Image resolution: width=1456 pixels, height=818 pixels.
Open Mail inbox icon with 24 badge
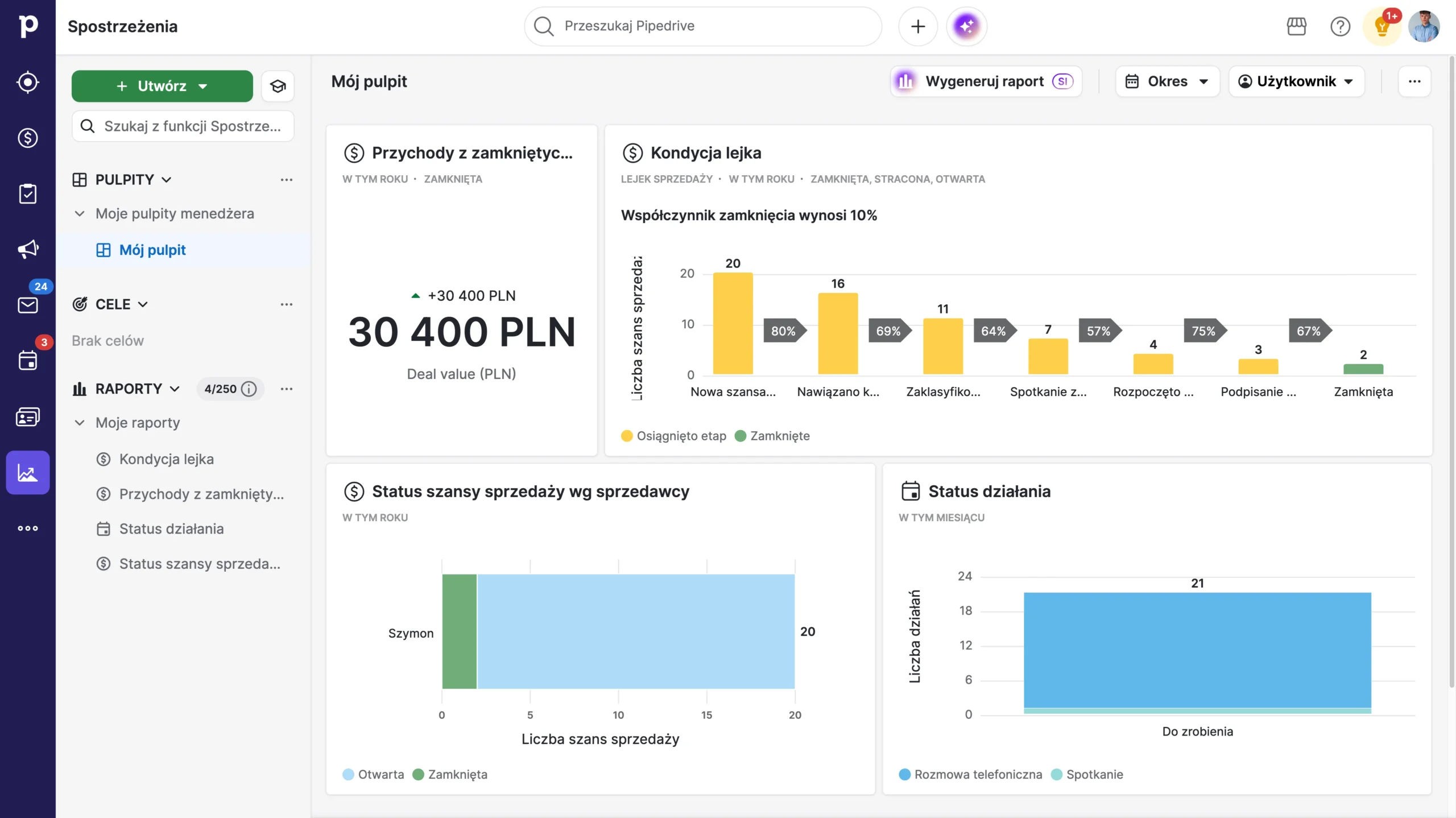click(28, 305)
